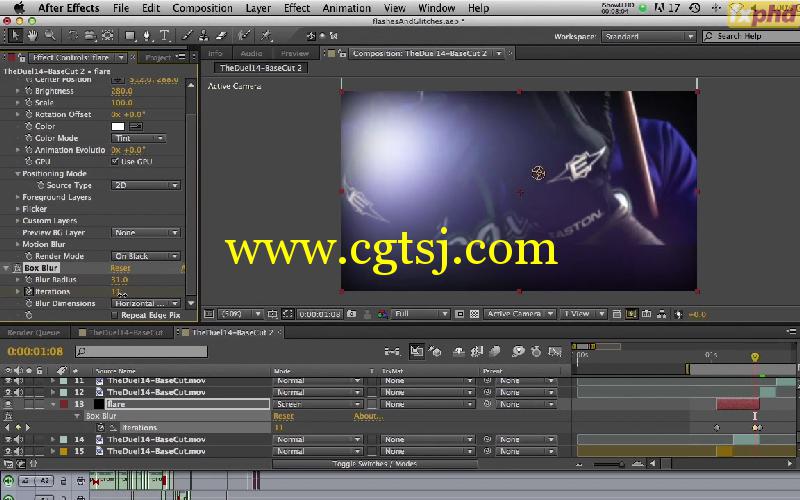Open Render Mode On Black dropdown
This screenshot has height=500, width=800.
[145, 256]
